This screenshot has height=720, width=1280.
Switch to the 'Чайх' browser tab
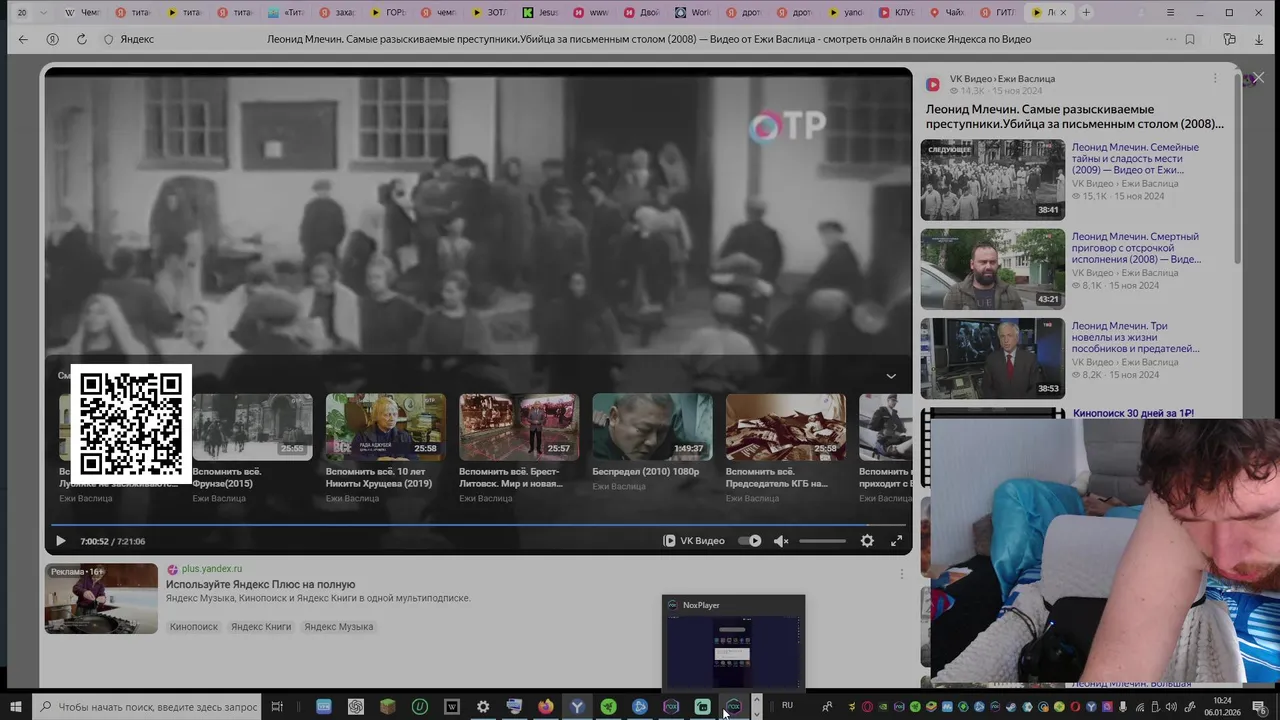(950, 13)
